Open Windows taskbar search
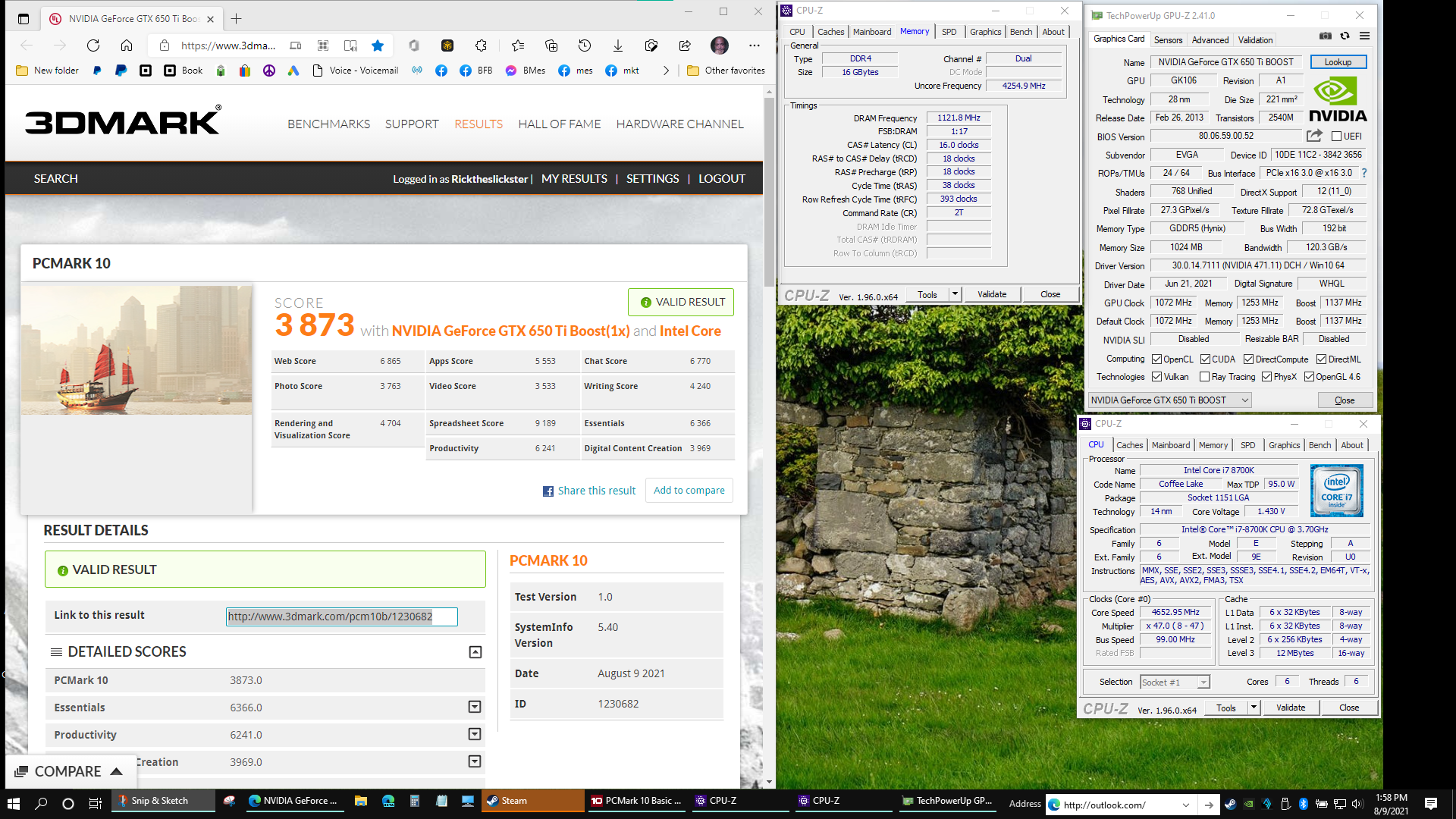 (41, 802)
